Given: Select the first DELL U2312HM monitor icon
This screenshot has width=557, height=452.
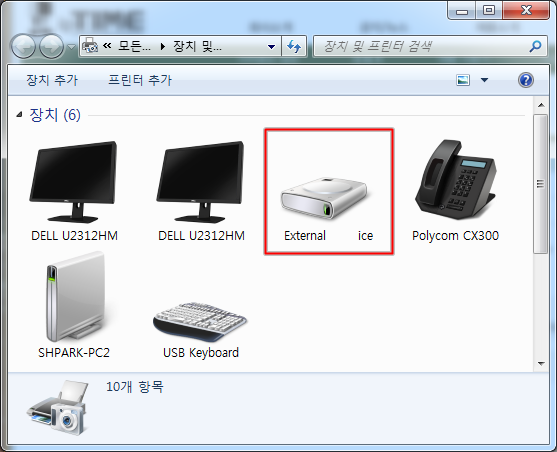Looking at the screenshot, I should coord(74,182).
